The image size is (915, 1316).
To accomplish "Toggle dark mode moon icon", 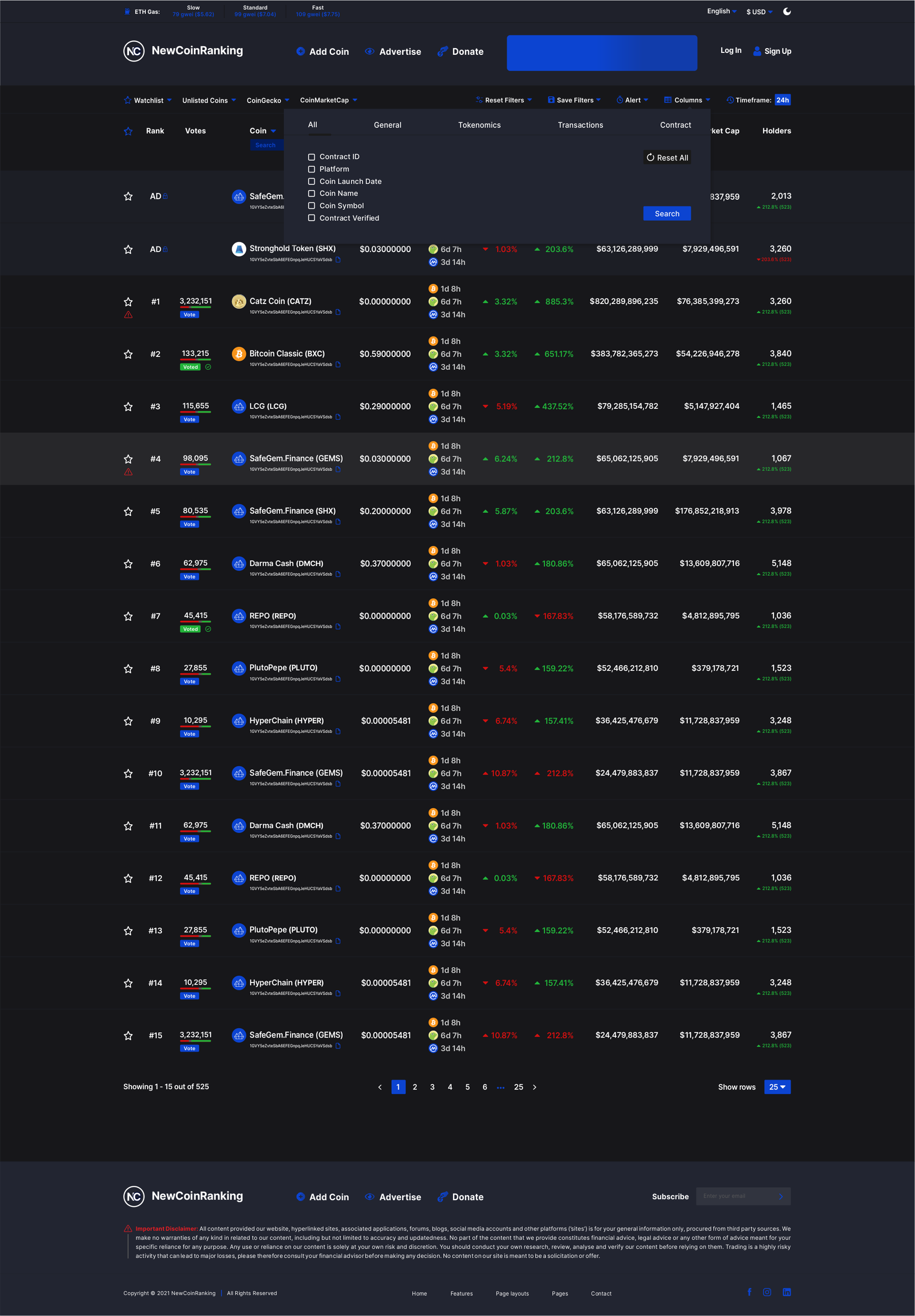I will click(x=787, y=11).
